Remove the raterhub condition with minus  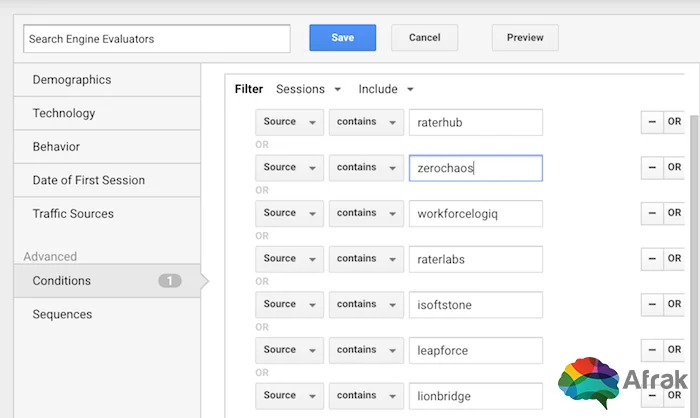click(x=652, y=122)
